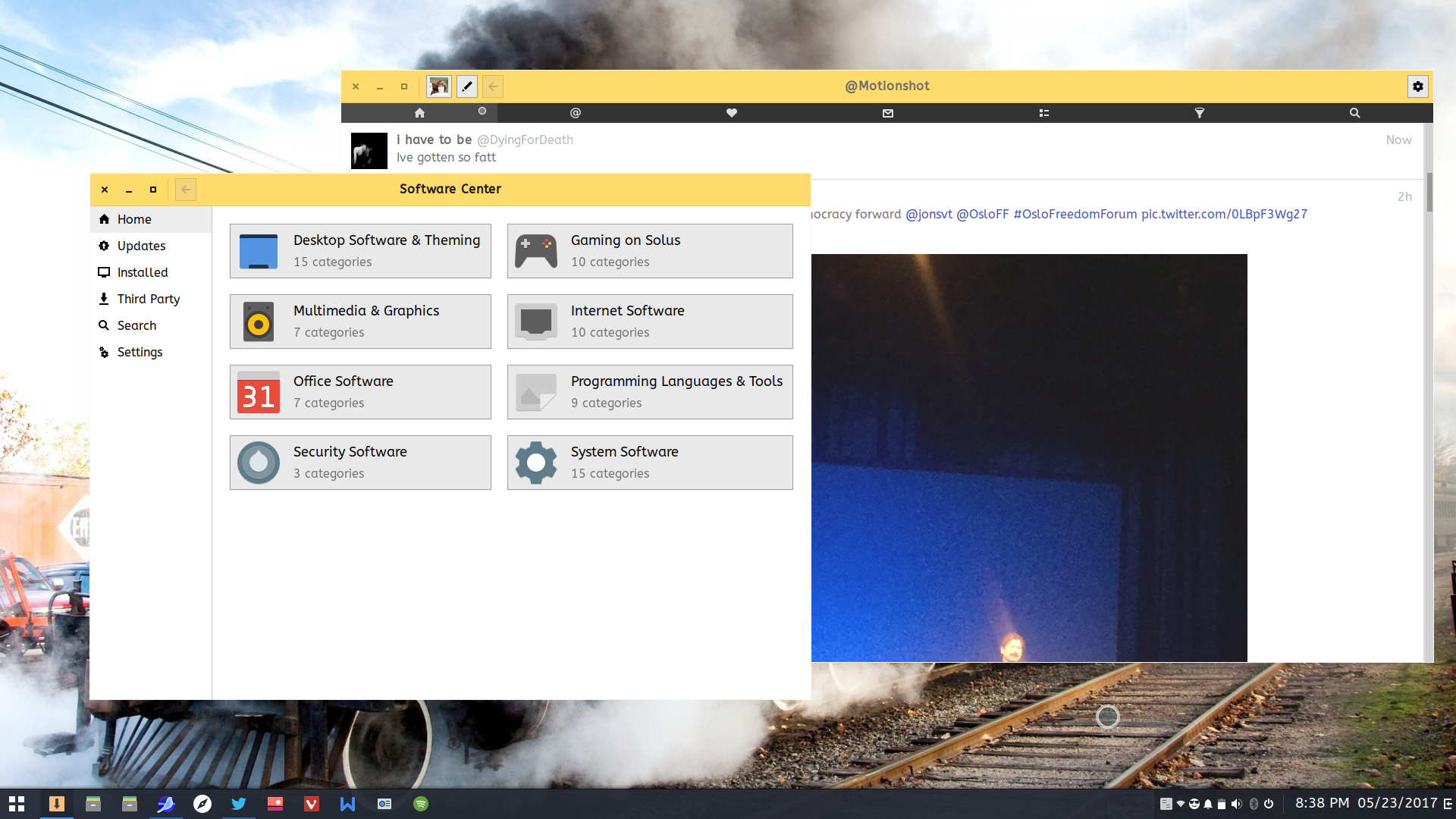
Task: Open the Twitter client settings gear
Action: click(1417, 86)
